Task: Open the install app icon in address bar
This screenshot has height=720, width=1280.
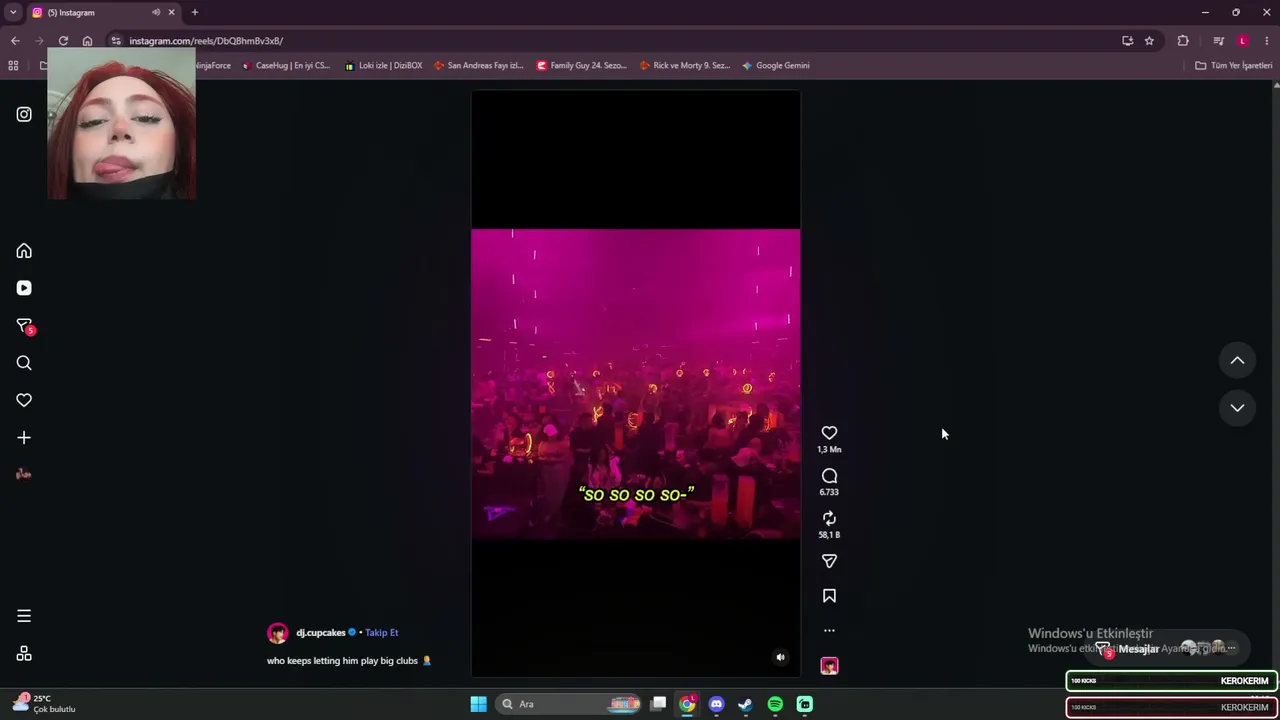Action: coord(1127,41)
